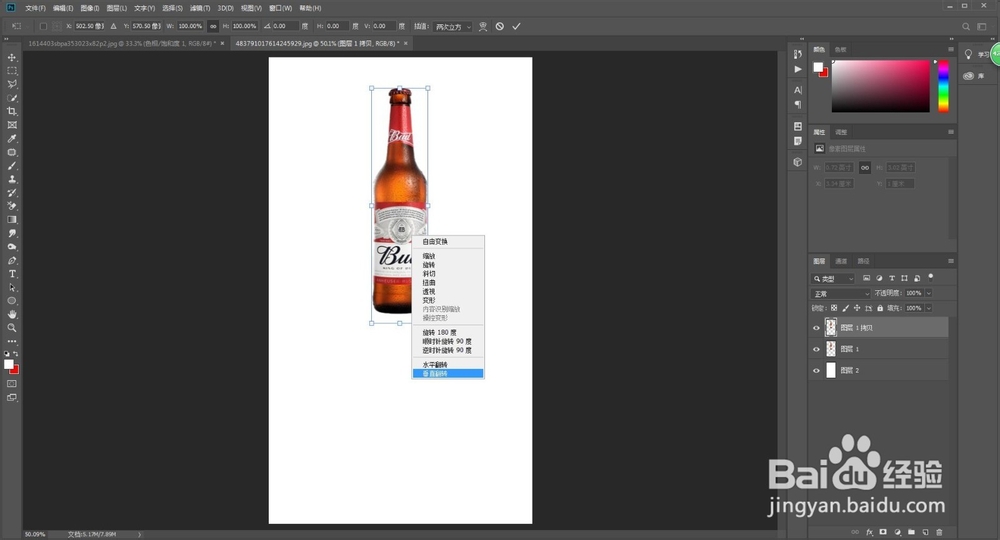Click the delete layer trash icon
1000x540 pixels.
point(939,532)
